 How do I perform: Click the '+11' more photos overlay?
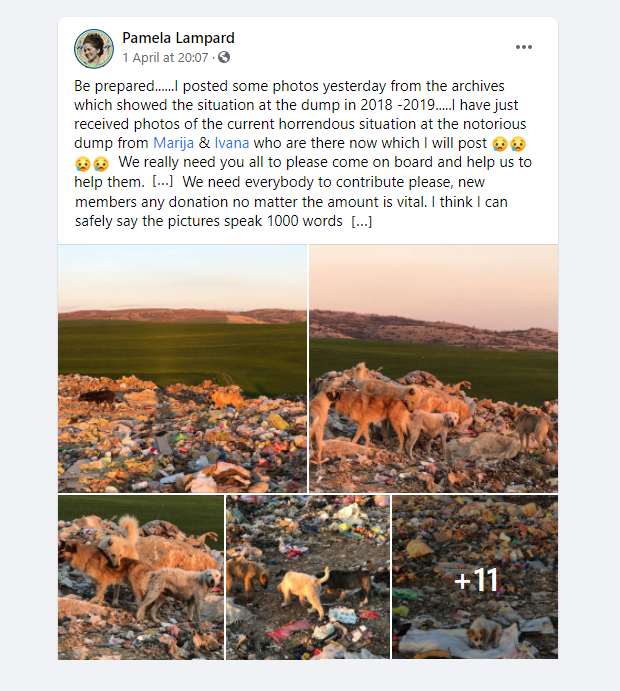tap(475, 578)
